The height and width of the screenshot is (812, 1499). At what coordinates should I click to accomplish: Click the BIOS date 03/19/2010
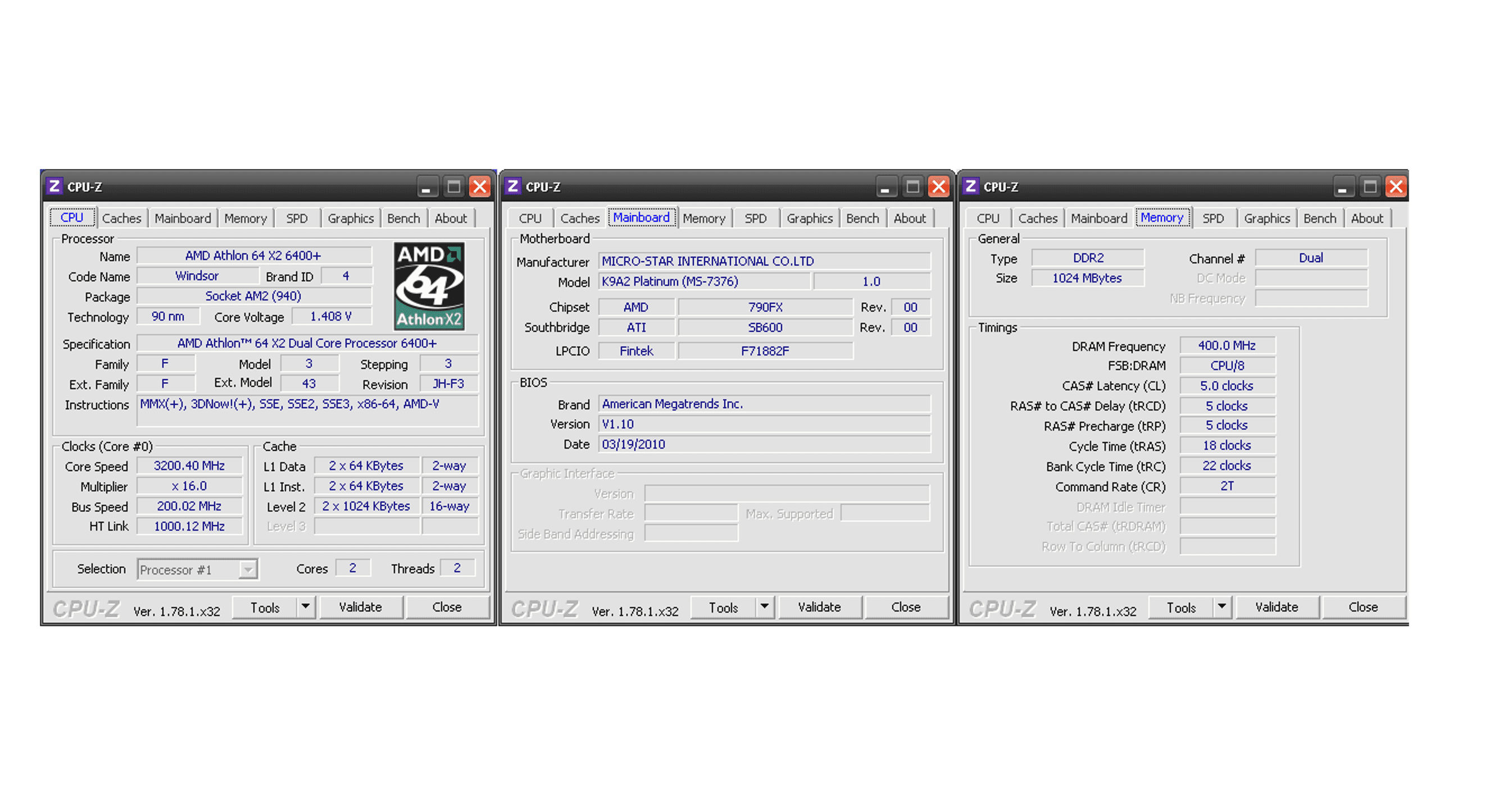click(x=764, y=444)
